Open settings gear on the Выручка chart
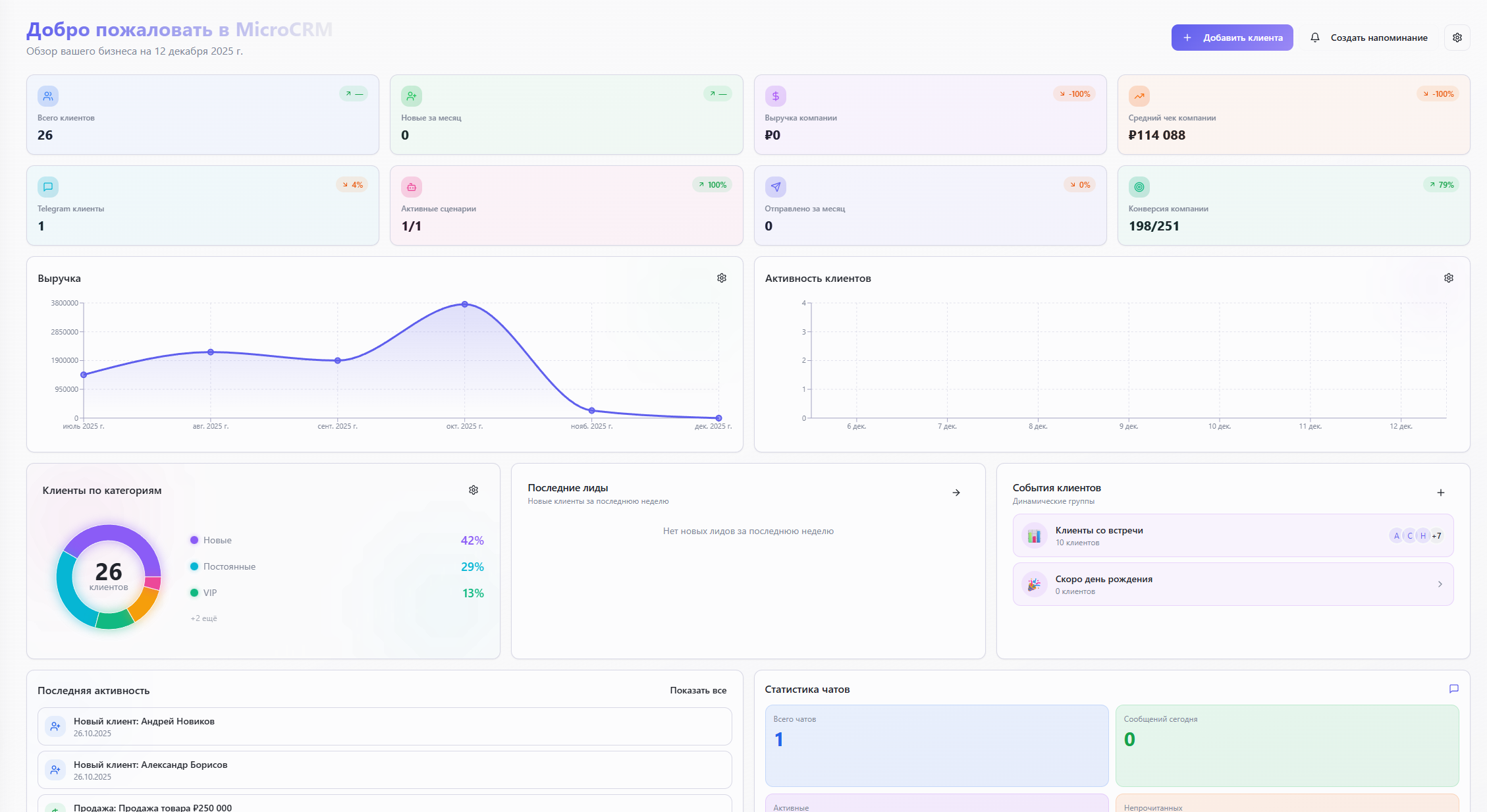The width and height of the screenshot is (1487, 812). pyautogui.click(x=721, y=278)
